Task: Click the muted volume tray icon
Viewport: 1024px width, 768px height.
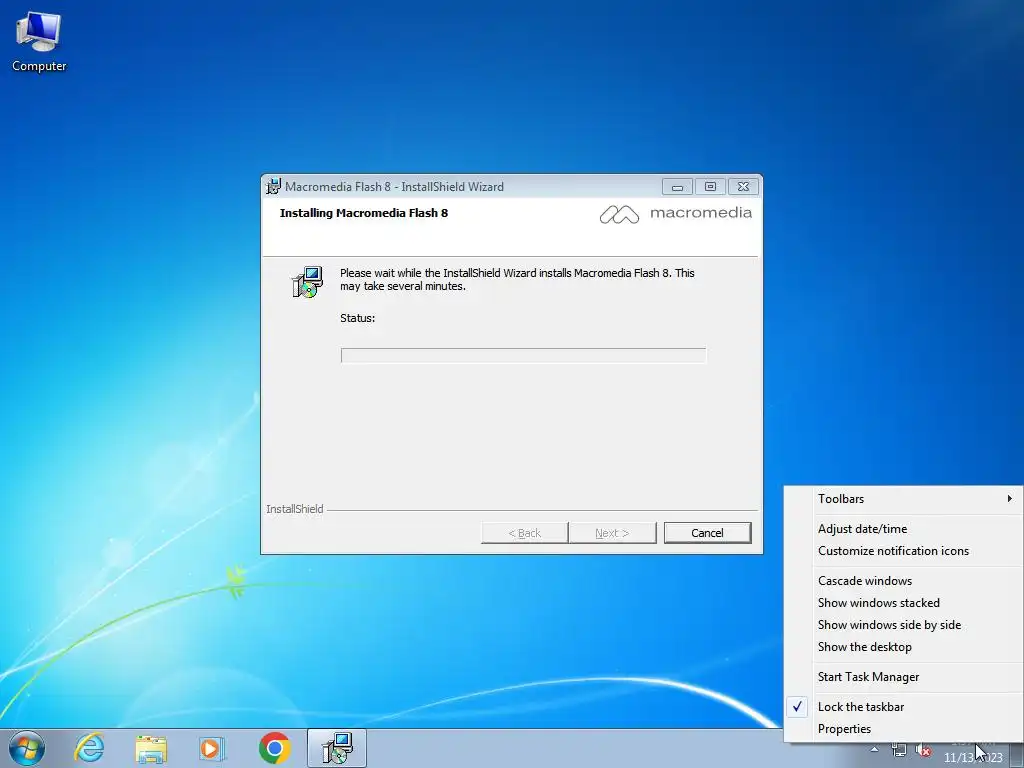Action: (x=923, y=750)
